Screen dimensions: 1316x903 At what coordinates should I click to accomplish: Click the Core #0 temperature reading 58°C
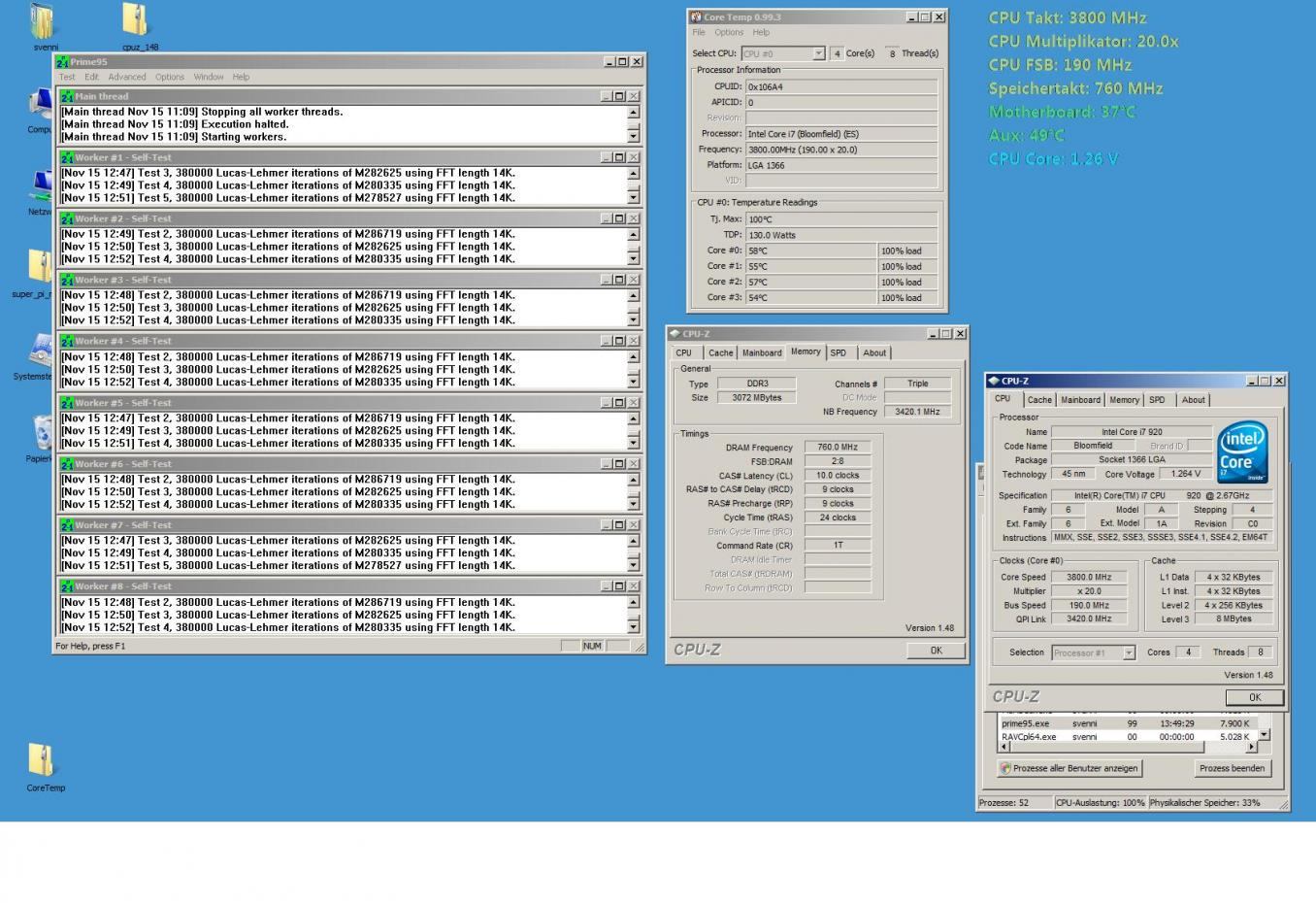[811, 251]
